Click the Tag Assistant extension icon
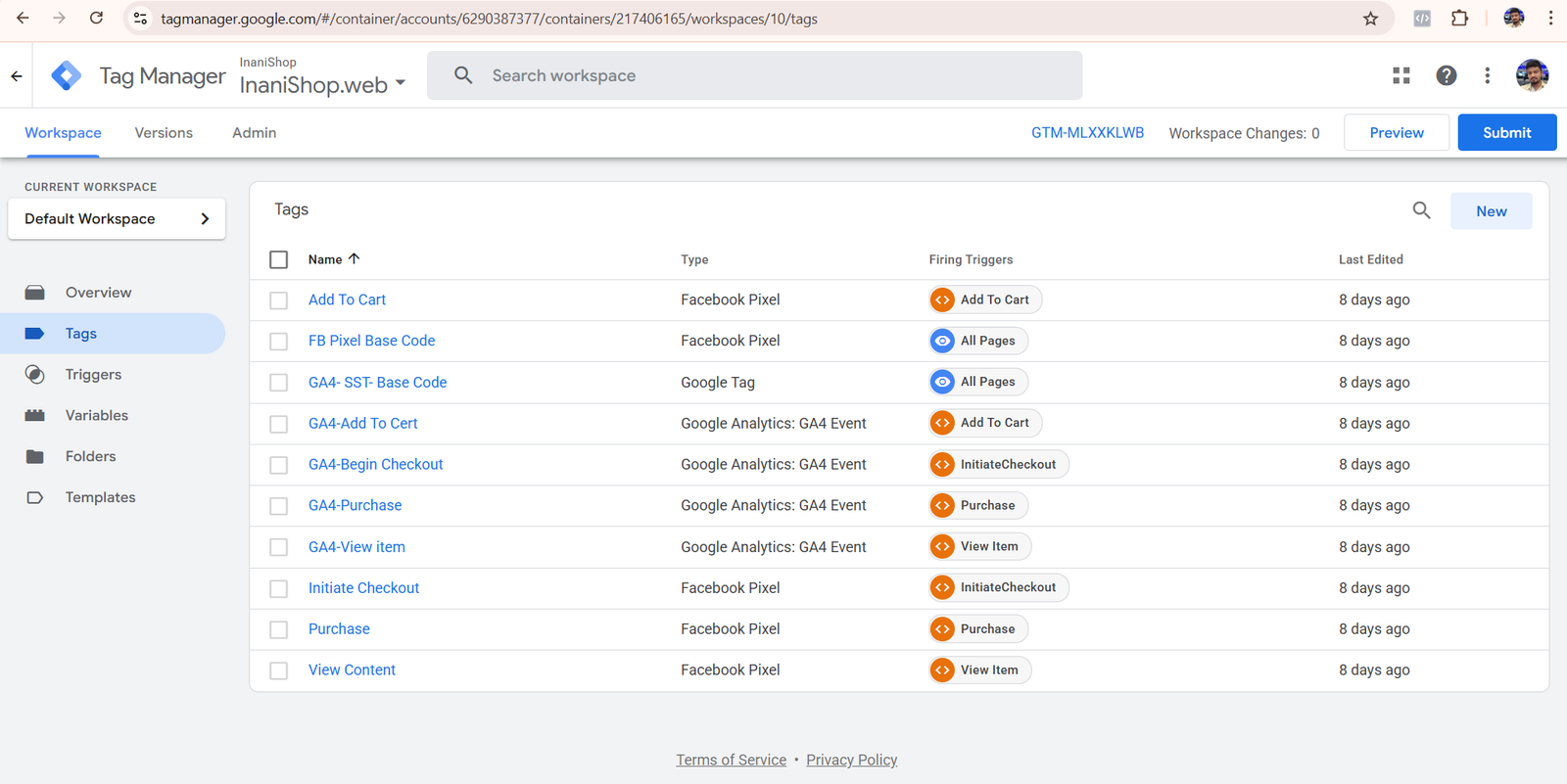Image resolution: width=1567 pixels, height=784 pixels. pos(1422,18)
